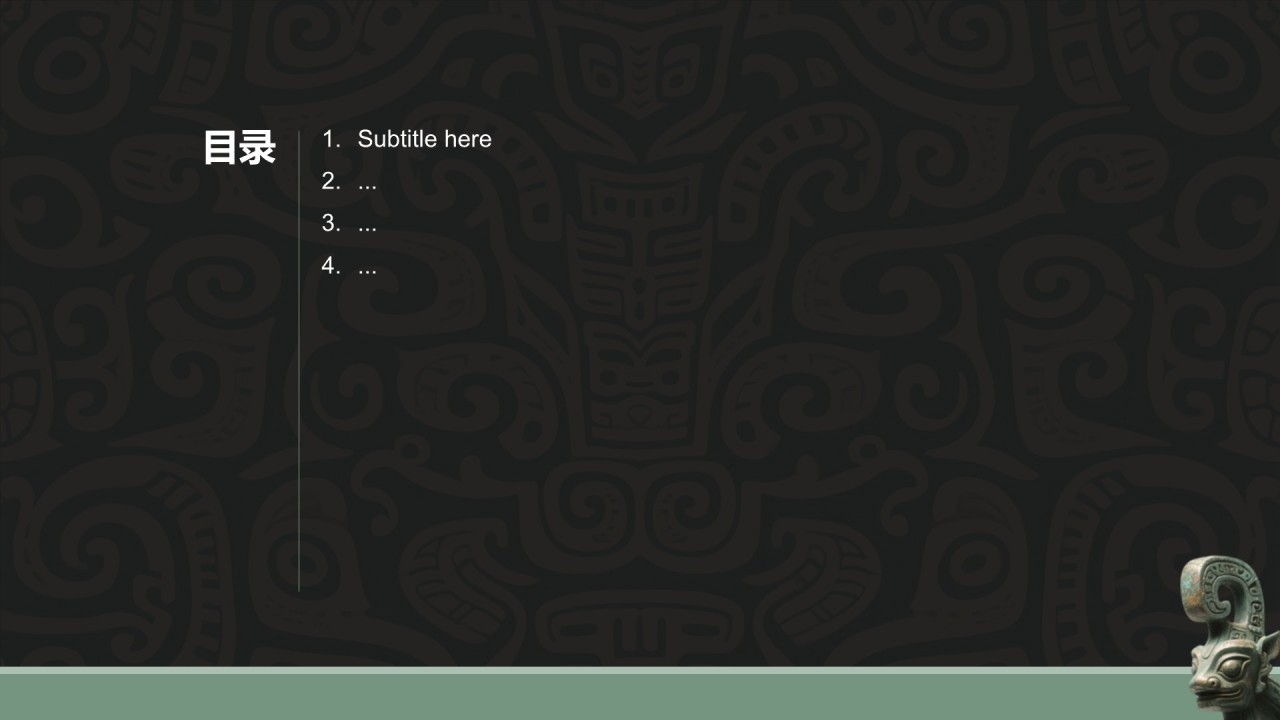
Task: Click the number "3." list marker
Action: coord(331,224)
